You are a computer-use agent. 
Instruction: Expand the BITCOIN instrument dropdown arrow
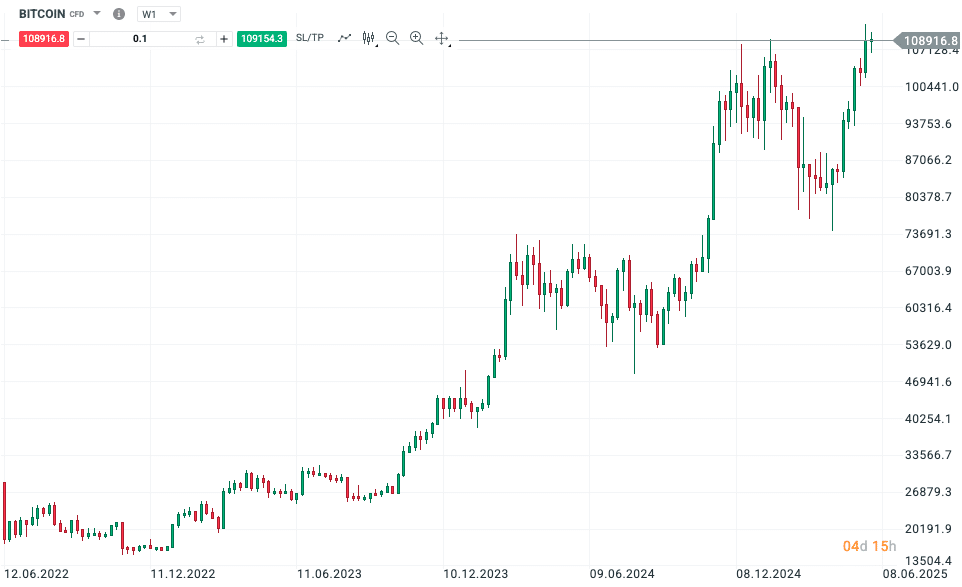pyautogui.click(x=96, y=13)
